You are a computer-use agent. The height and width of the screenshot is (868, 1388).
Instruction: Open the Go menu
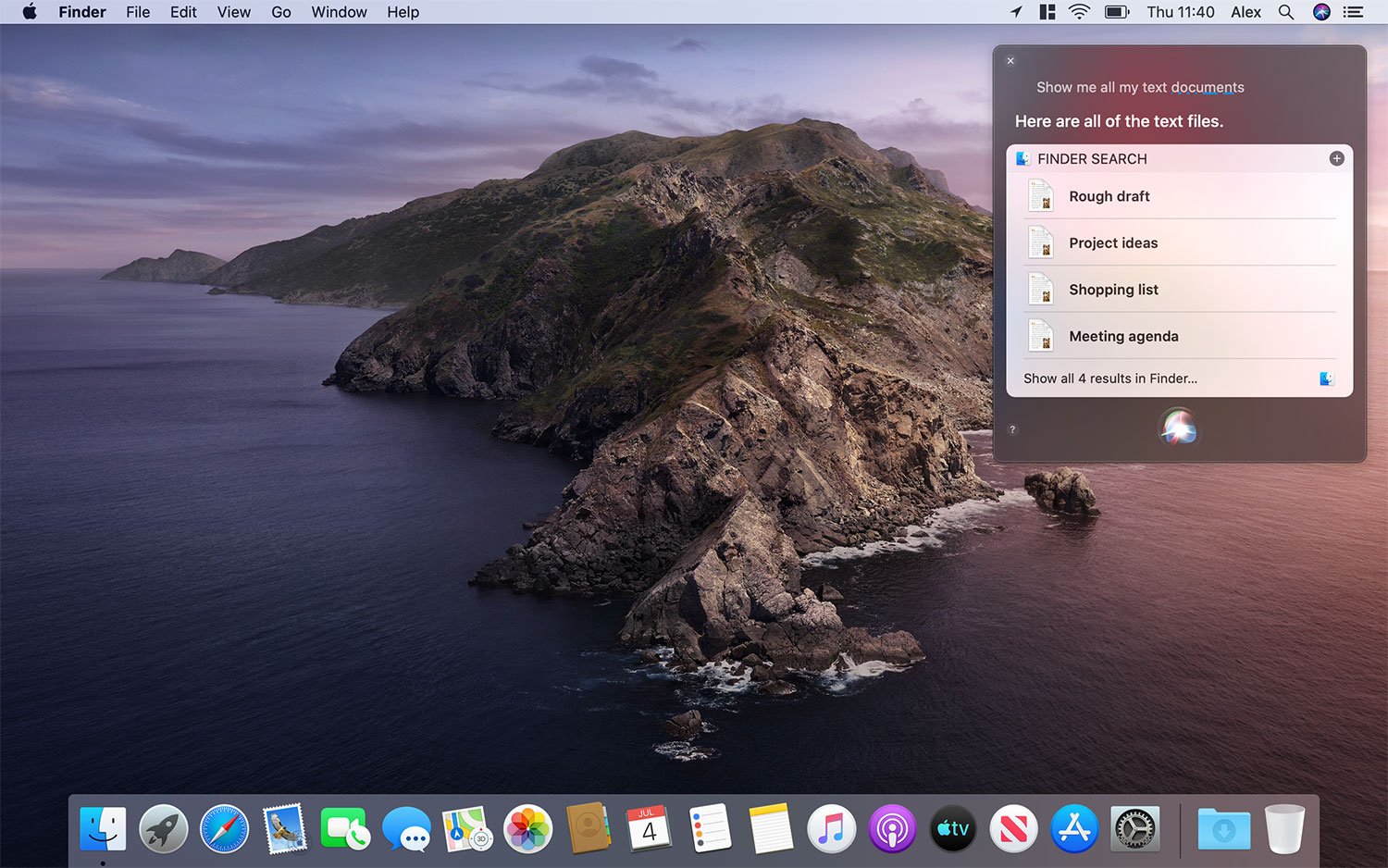pos(280,12)
